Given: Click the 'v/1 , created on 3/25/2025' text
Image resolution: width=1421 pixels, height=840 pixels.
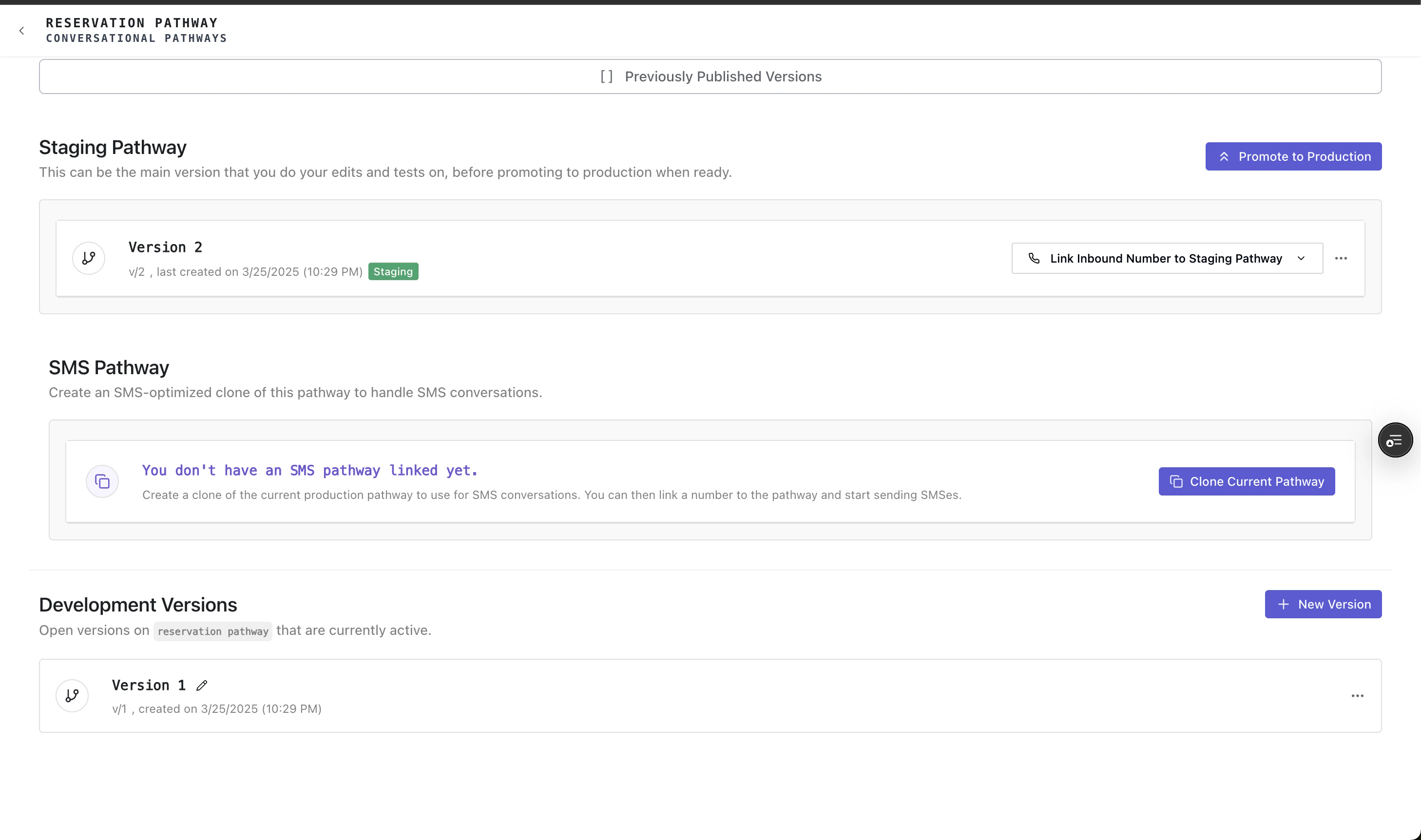Looking at the screenshot, I should [x=216, y=708].
